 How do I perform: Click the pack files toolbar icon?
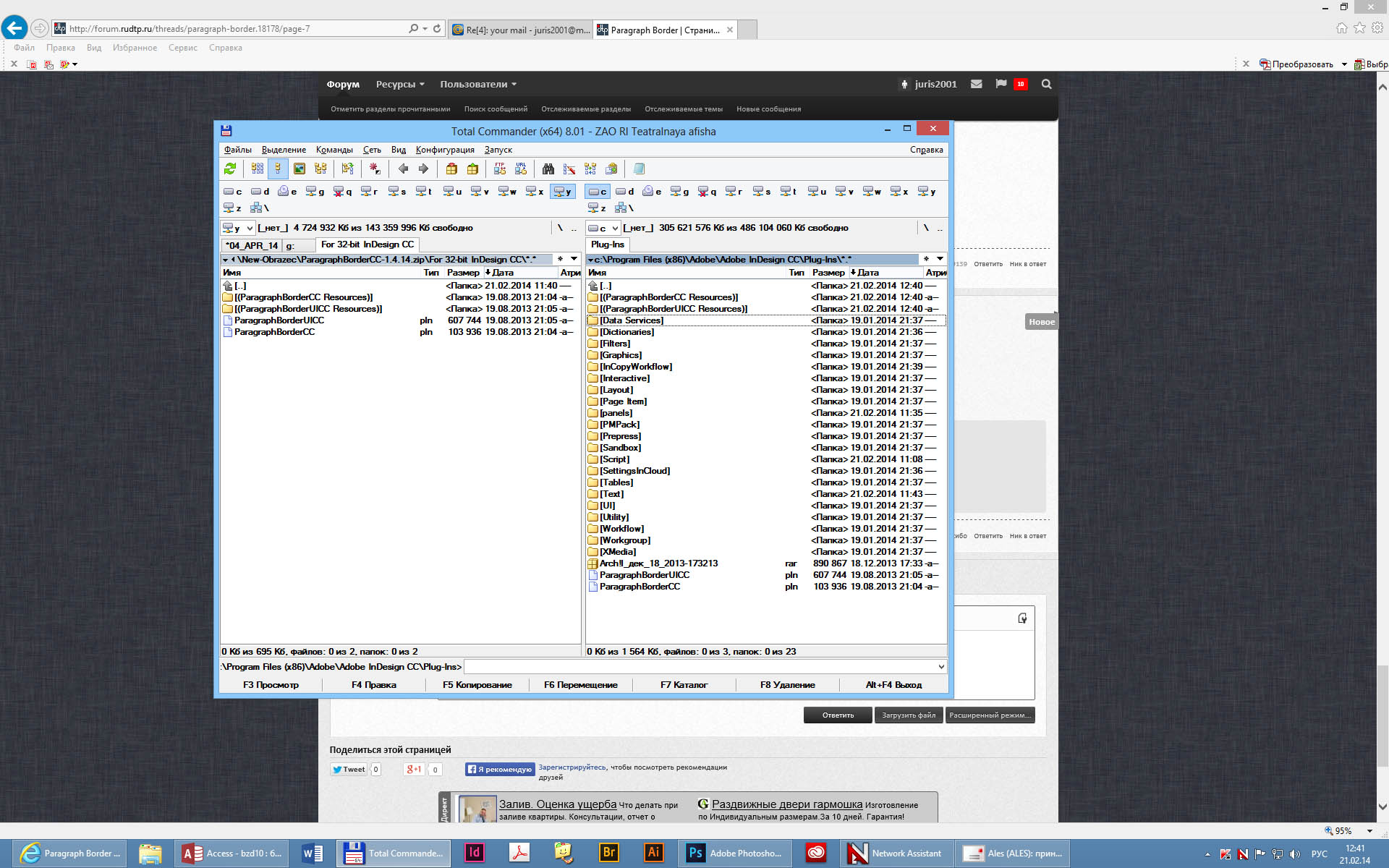451,169
